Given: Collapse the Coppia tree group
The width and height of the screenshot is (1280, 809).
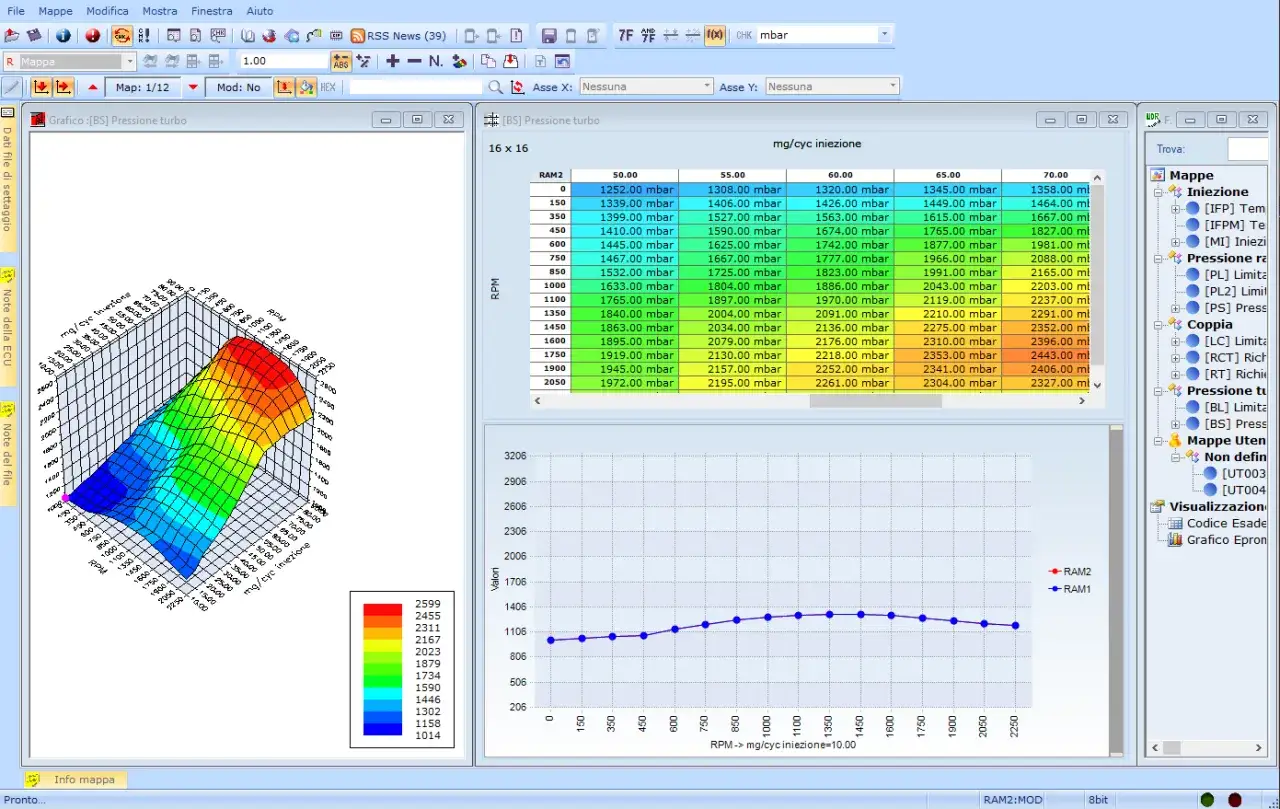Looking at the screenshot, I should pos(1158,325).
